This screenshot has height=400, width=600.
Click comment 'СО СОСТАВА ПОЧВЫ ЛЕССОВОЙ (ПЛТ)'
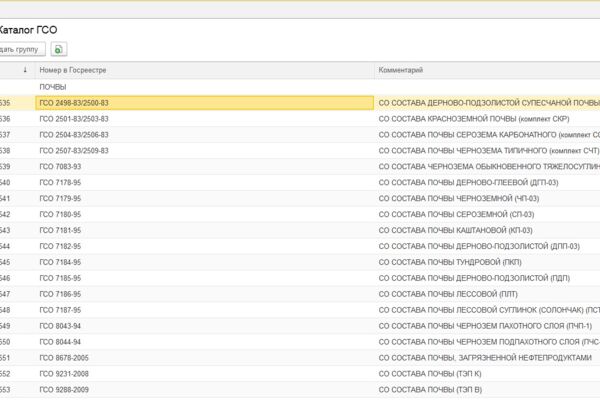point(448,294)
